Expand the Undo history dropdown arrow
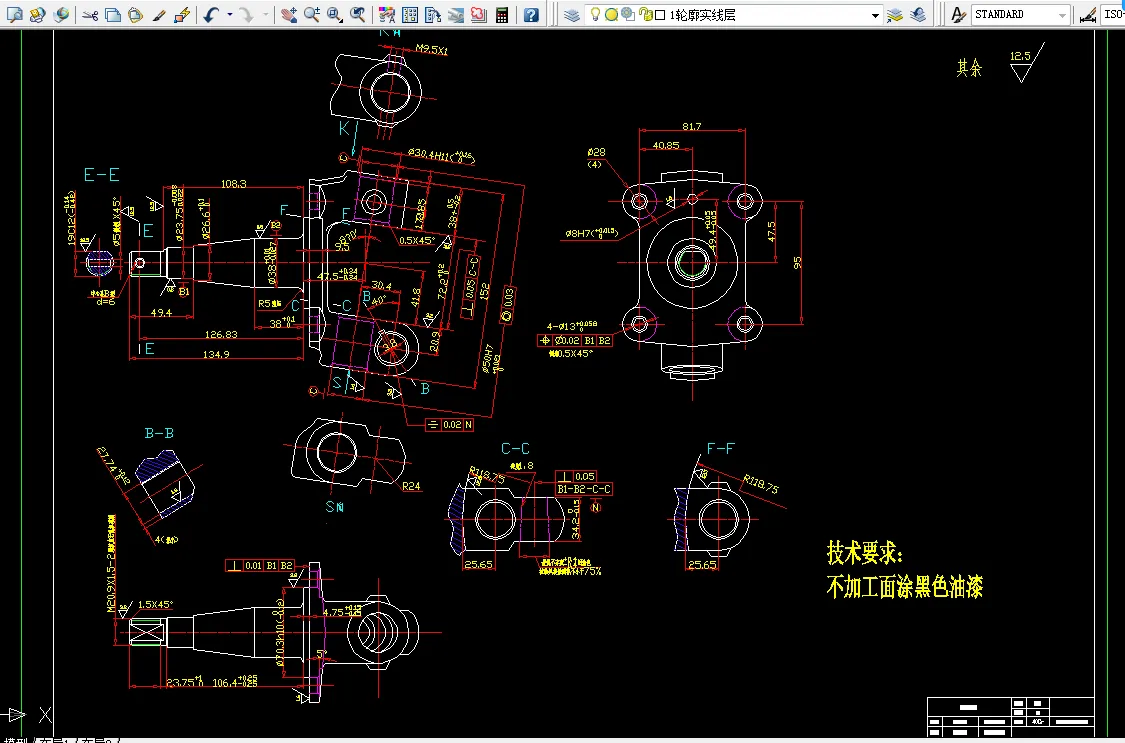The height and width of the screenshot is (743, 1125). 230,14
